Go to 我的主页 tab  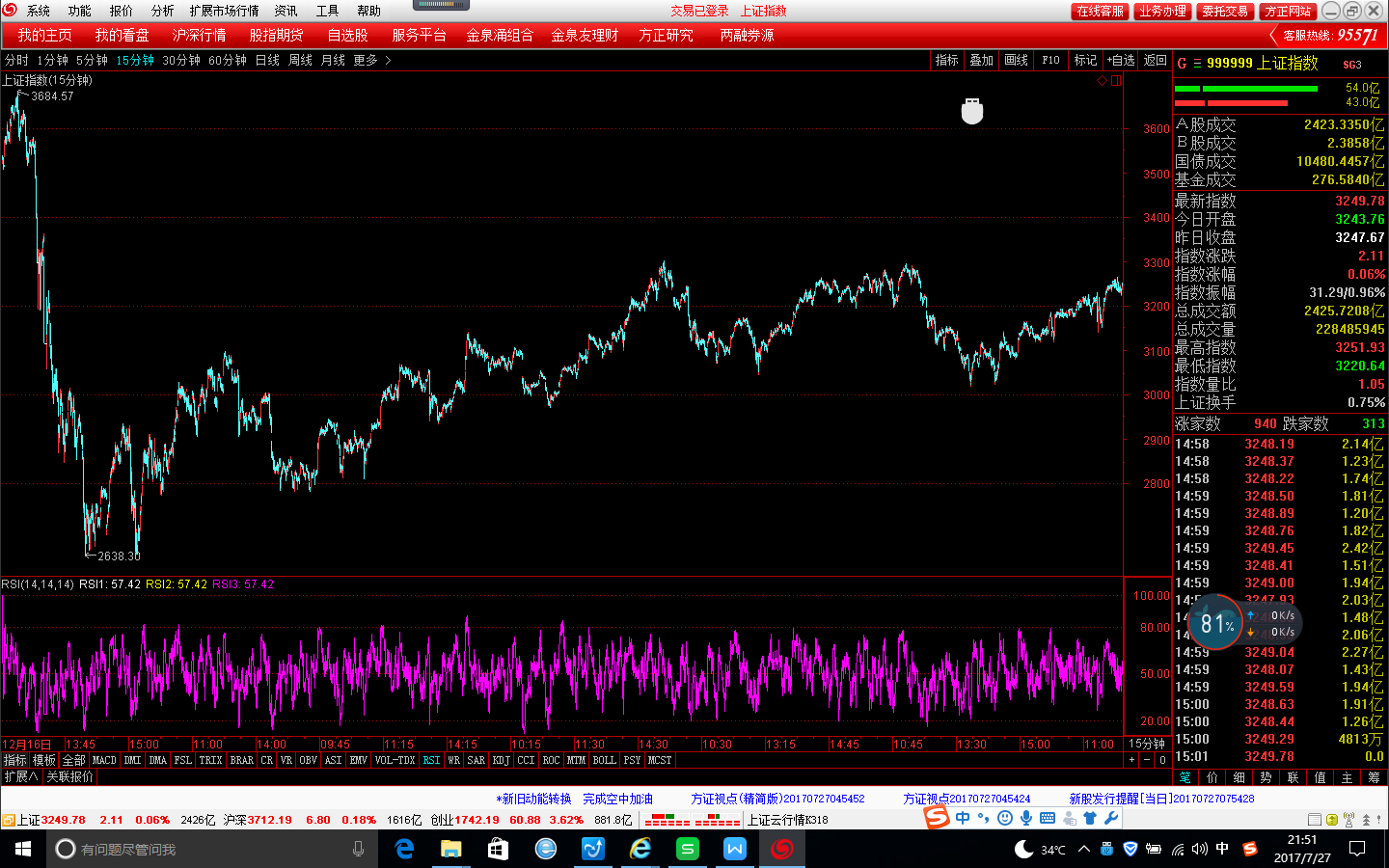tap(44, 35)
